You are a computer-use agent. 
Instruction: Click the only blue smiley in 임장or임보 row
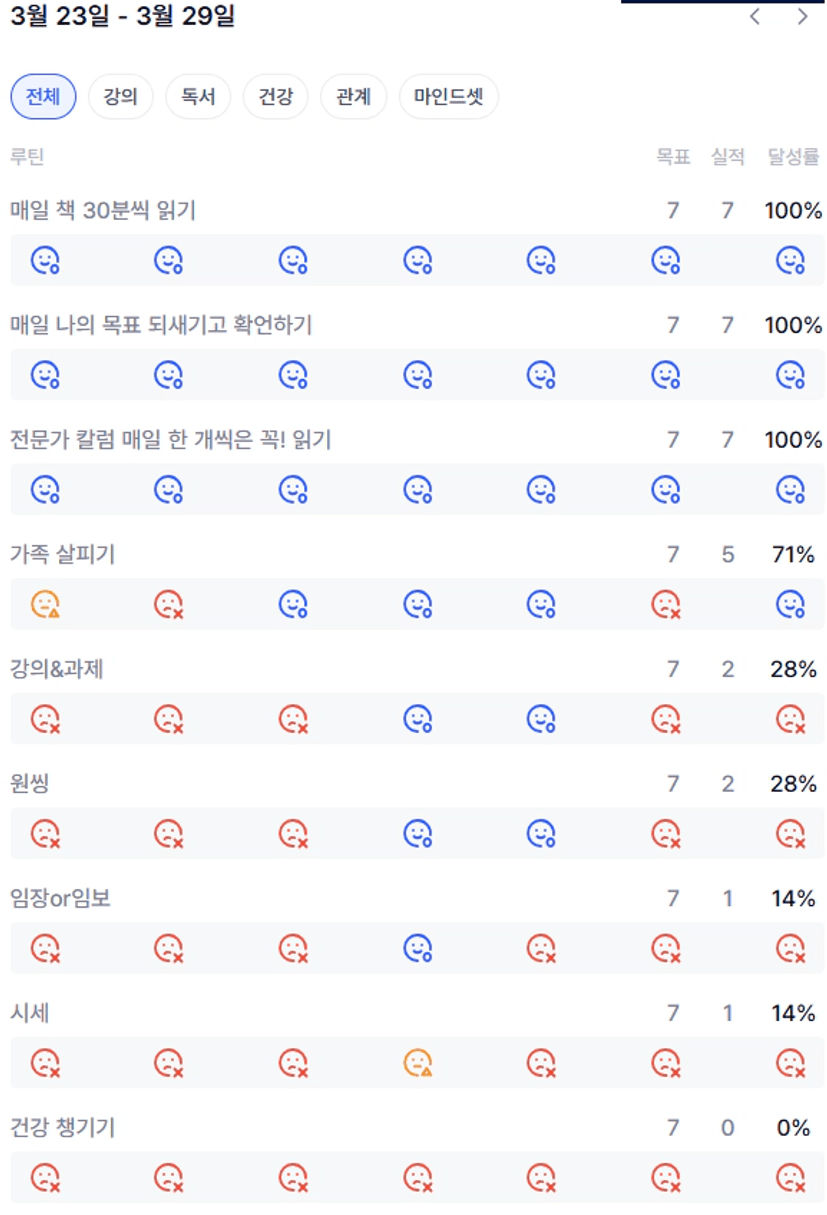pyautogui.click(x=418, y=948)
